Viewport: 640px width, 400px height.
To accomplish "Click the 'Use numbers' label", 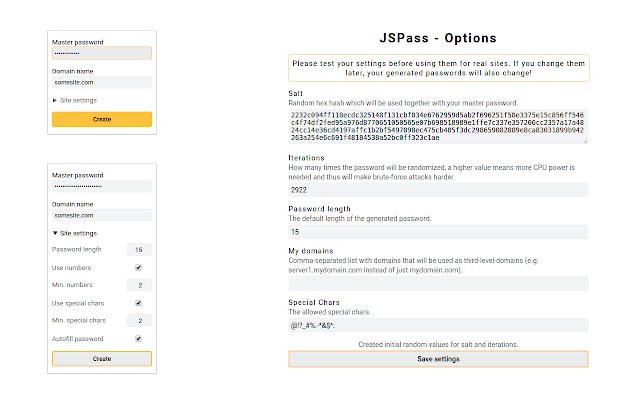I will 71,268.
